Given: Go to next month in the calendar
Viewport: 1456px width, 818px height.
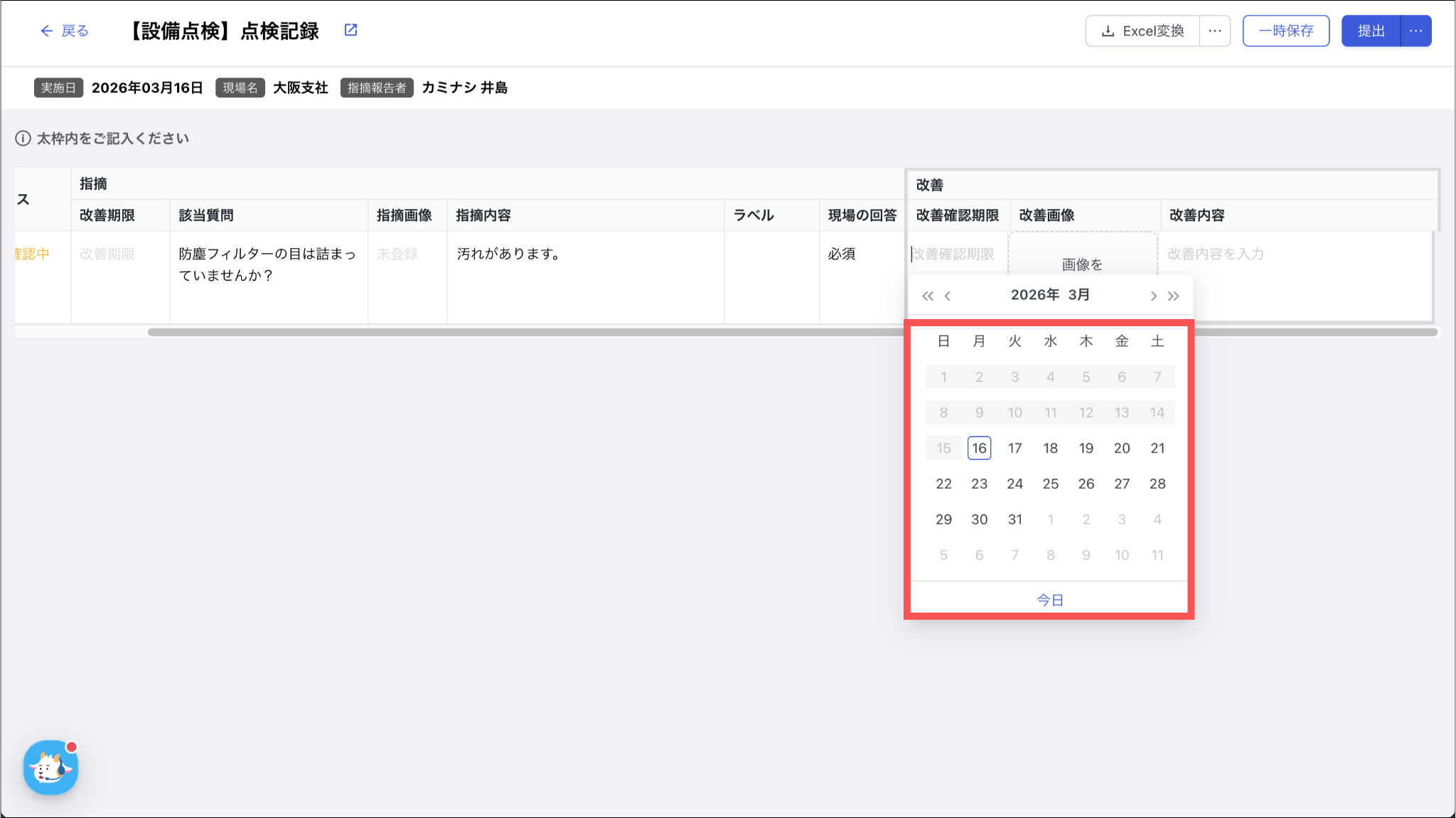Looking at the screenshot, I should pyautogui.click(x=1153, y=296).
